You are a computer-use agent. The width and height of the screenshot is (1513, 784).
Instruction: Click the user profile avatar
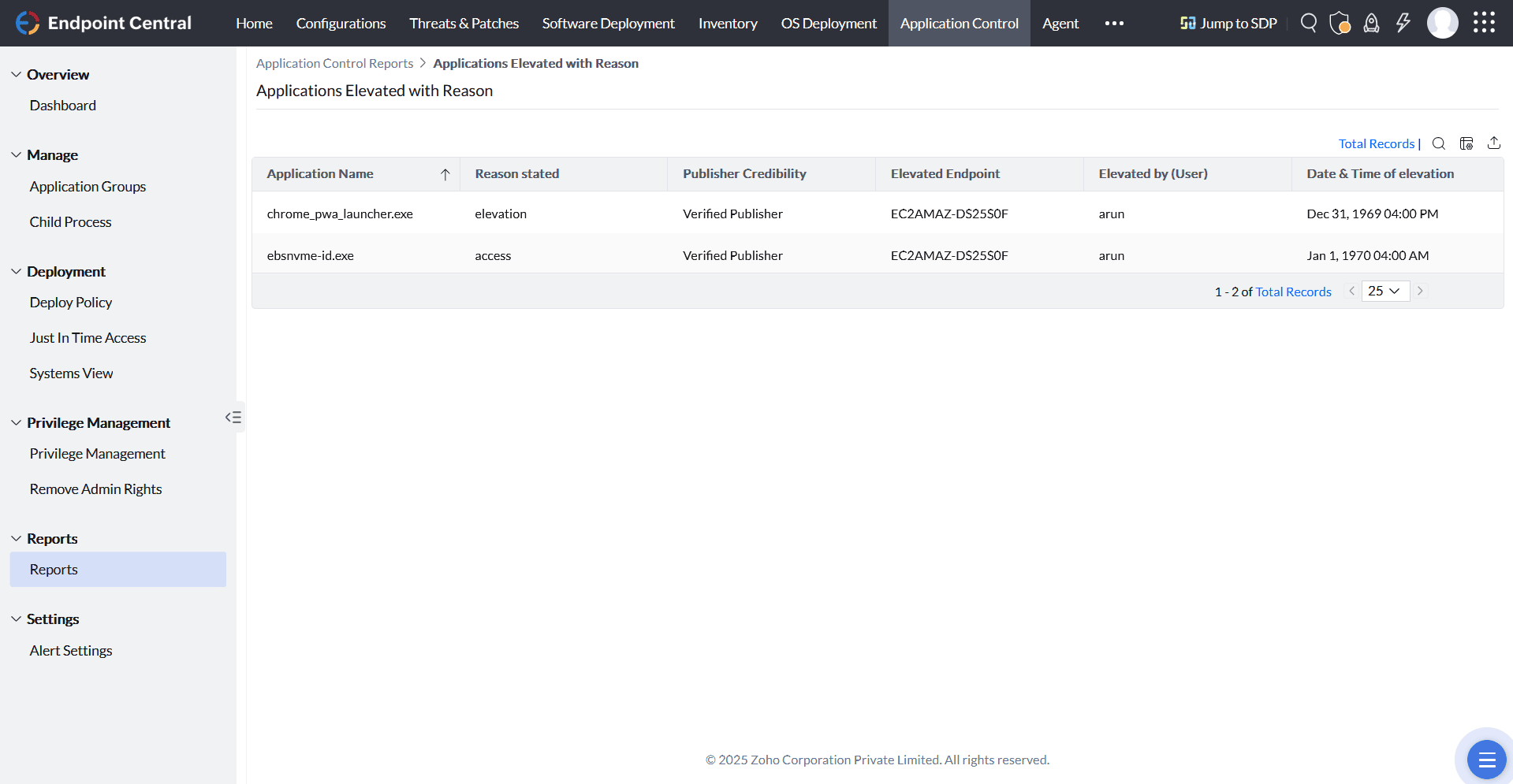[x=1442, y=23]
